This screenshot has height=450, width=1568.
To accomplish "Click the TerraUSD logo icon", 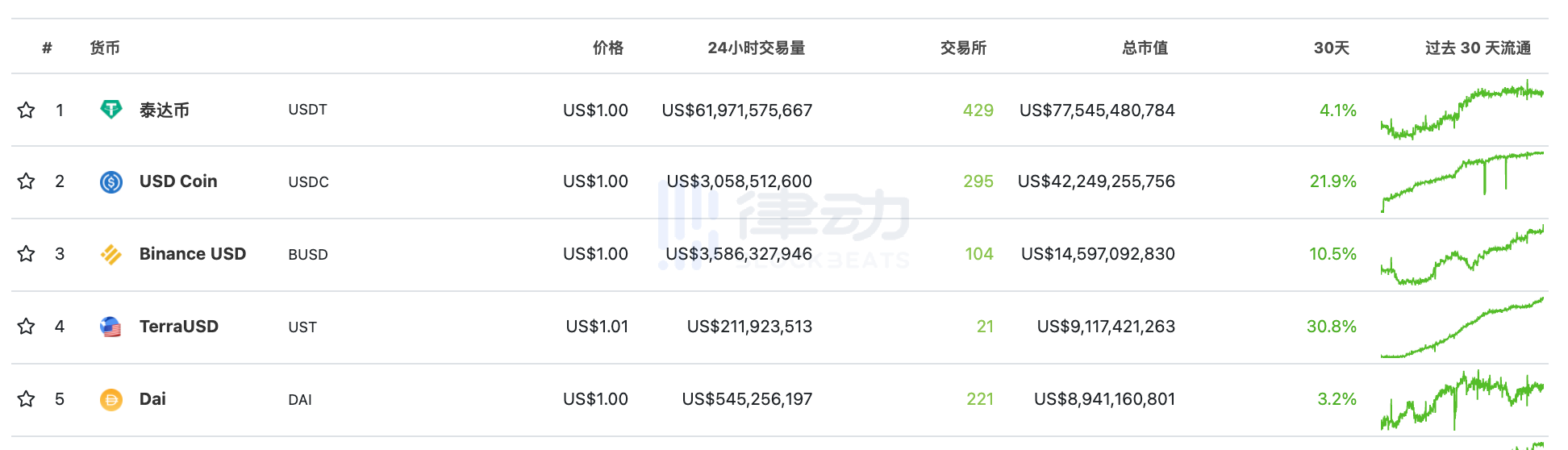I will point(111,327).
